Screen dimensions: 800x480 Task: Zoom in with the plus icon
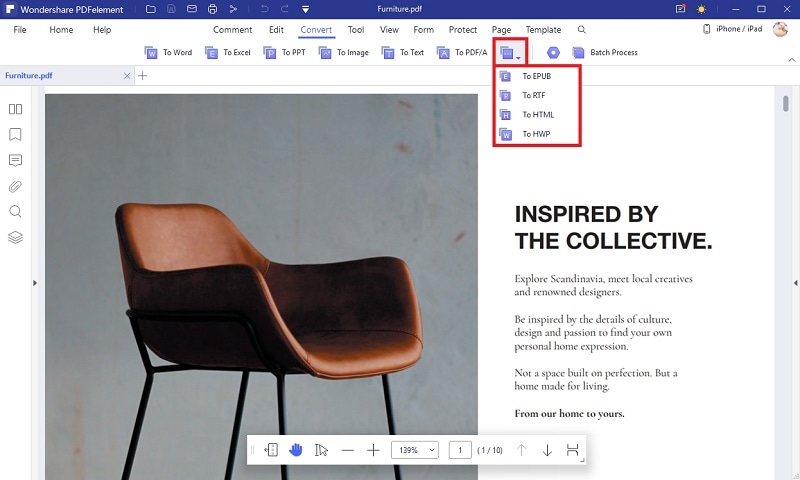pyautogui.click(x=373, y=450)
